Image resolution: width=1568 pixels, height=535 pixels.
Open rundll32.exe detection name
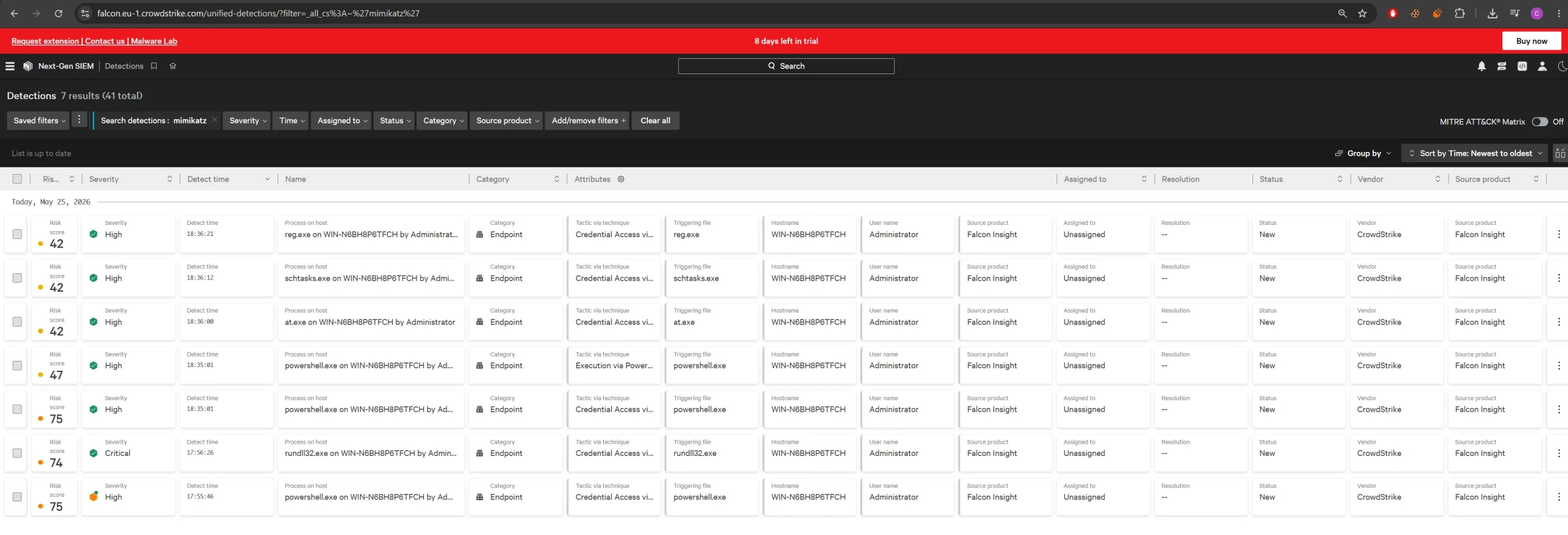[x=370, y=453]
